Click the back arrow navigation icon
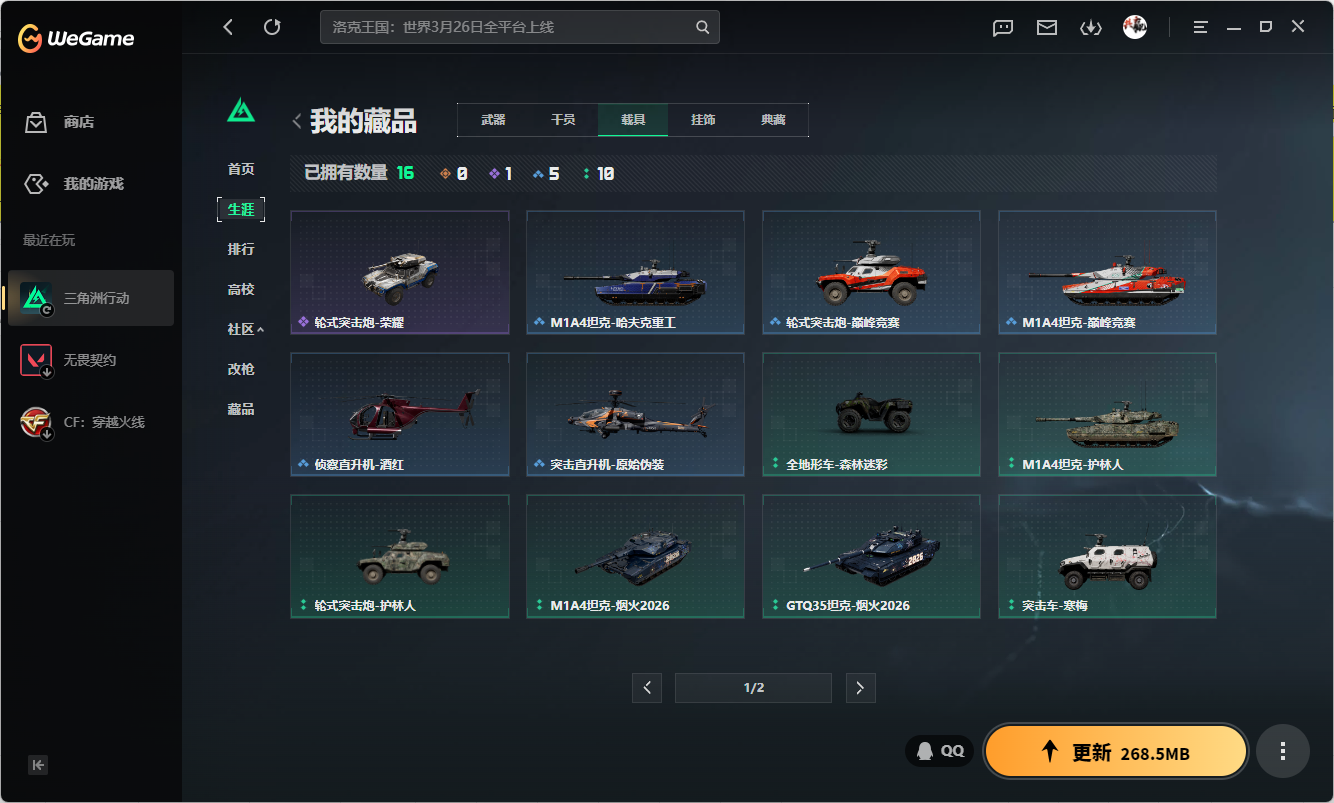 pos(228,27)
